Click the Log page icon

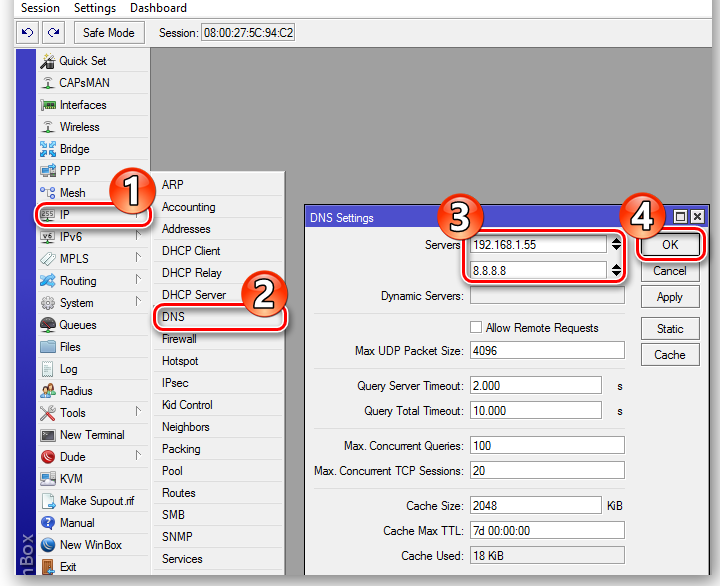click(x=48, y=369)
